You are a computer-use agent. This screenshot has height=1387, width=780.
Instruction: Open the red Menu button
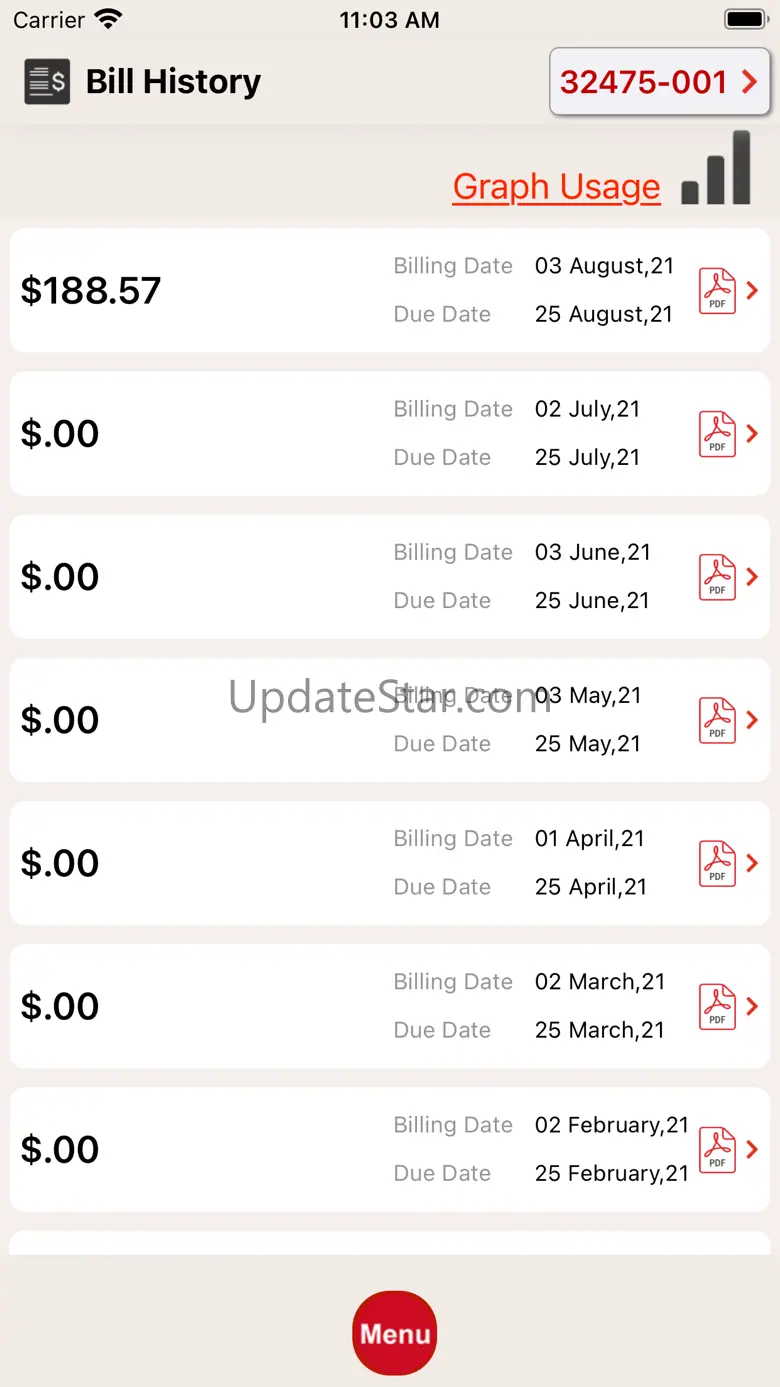[x=395, y=1333]
